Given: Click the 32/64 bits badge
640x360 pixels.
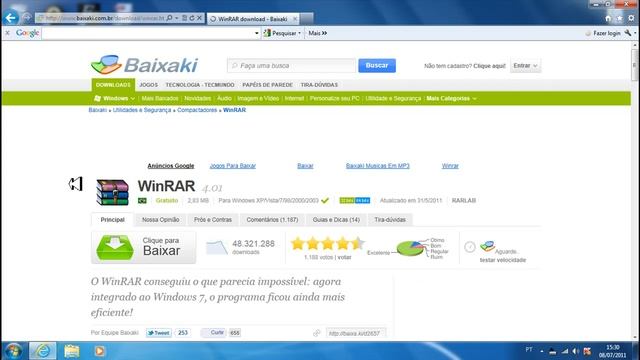Looking at the screenshot, I should [x=355, y=200].
